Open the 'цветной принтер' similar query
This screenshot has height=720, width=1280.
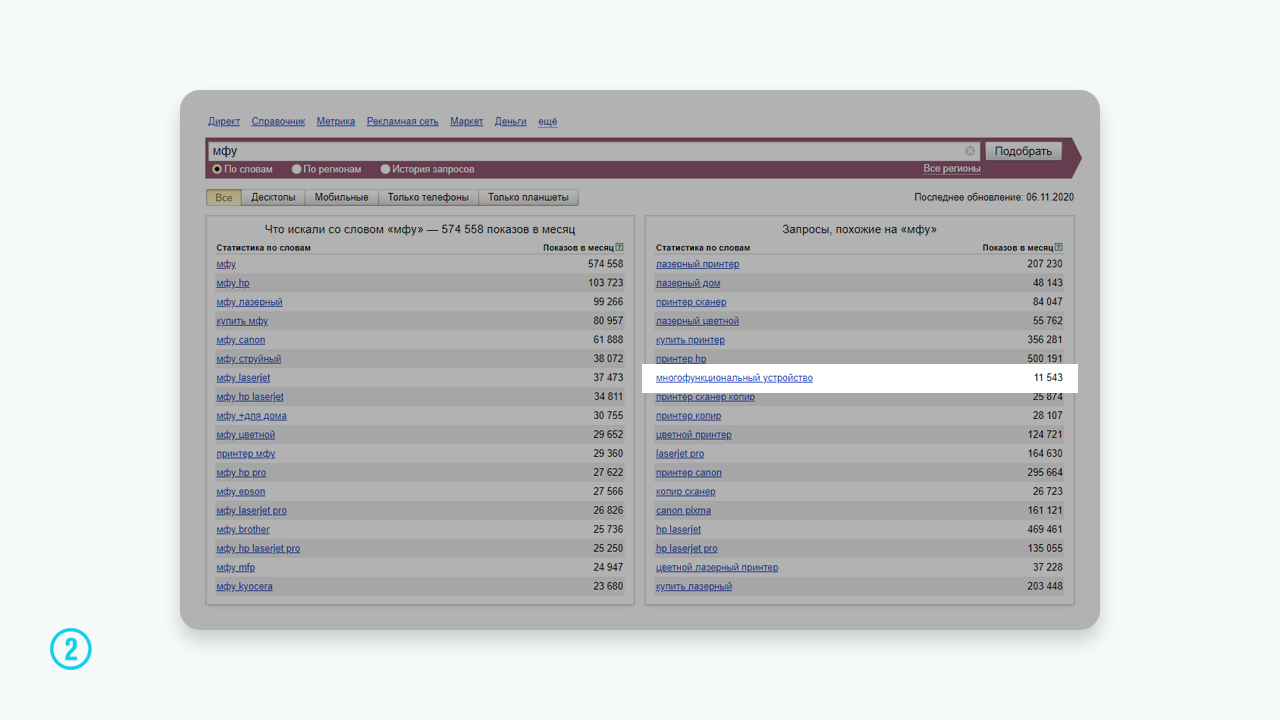[x=694, y=435]
